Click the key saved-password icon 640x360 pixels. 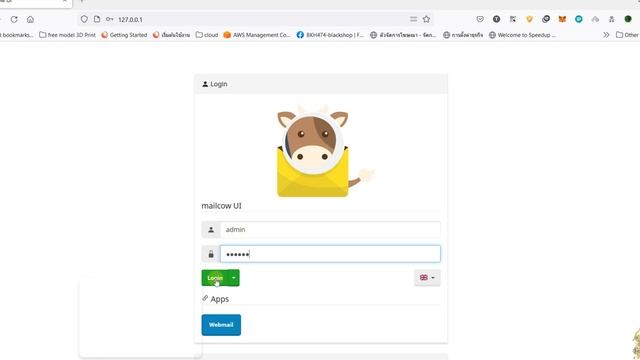pos(109,19)
